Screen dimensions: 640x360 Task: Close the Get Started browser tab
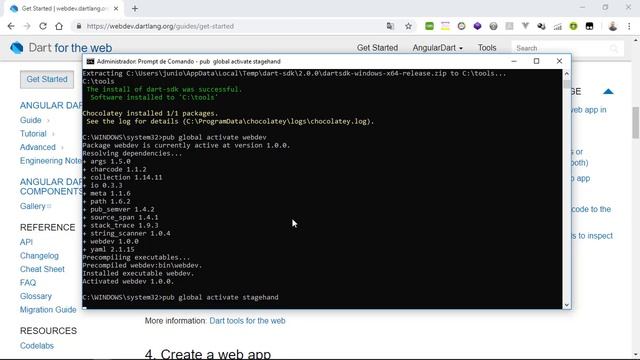(116, 8)
